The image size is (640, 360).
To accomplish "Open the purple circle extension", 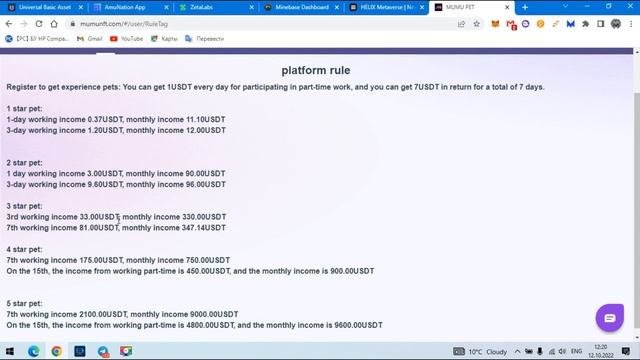I will [525, 24].
